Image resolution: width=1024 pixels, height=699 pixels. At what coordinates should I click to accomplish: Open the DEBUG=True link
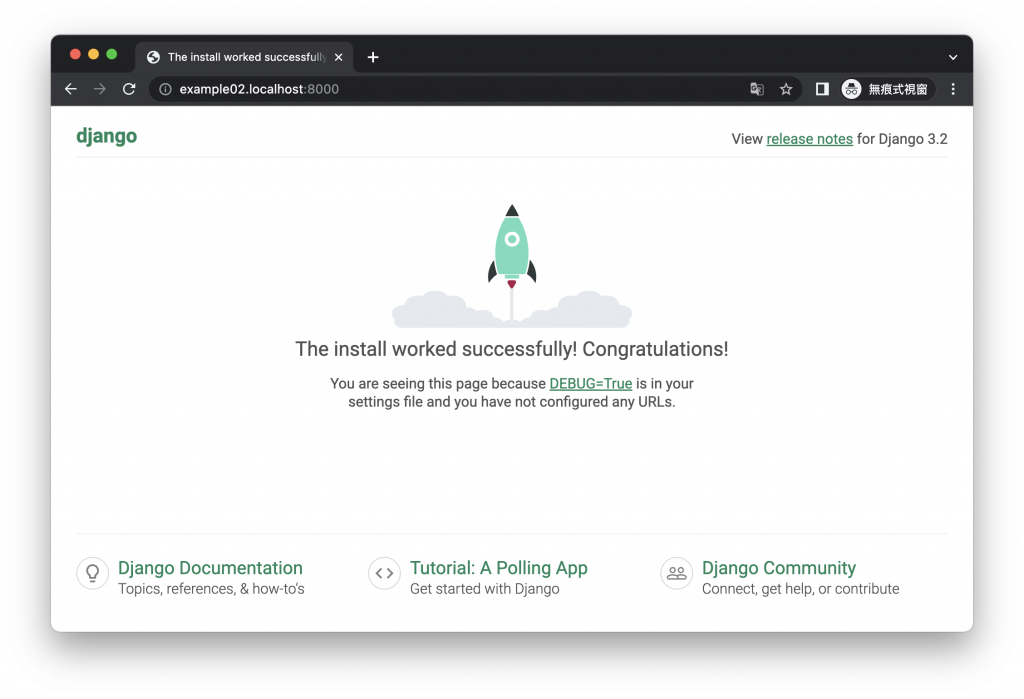[590, 383]
